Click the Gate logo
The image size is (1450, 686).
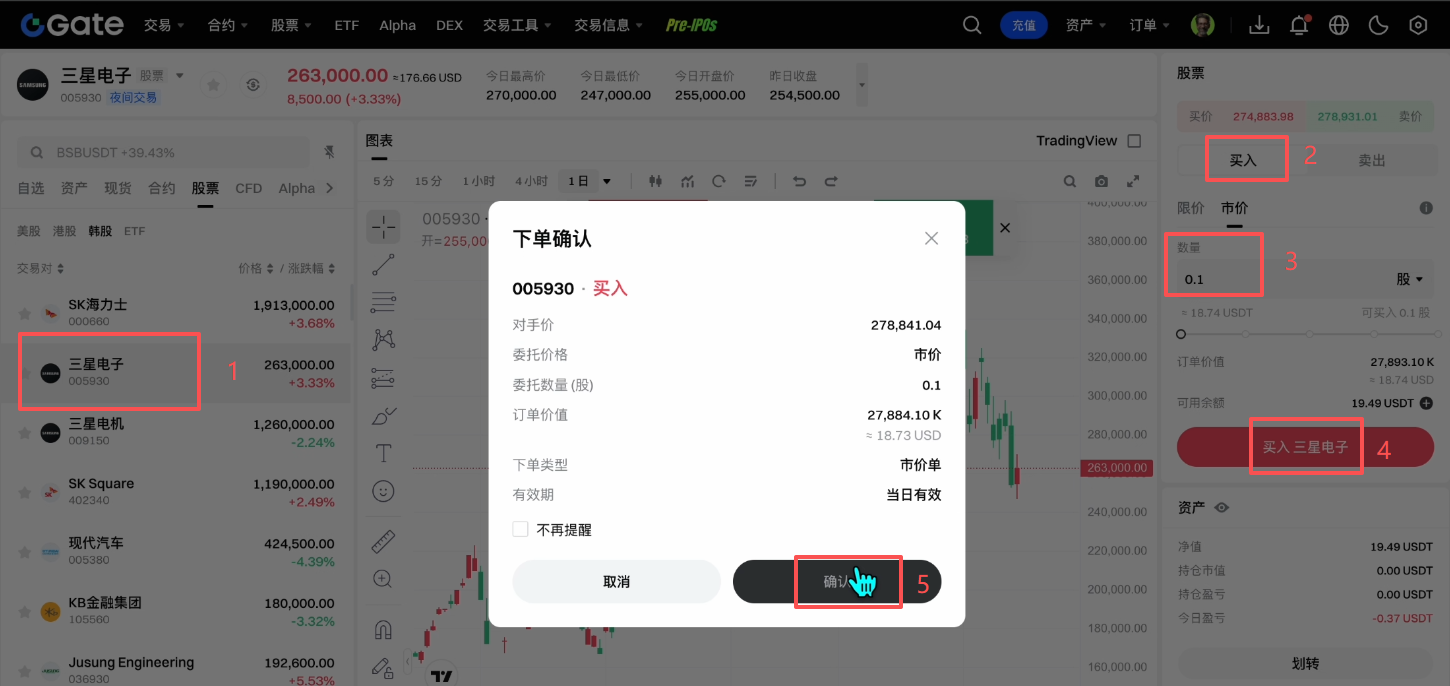pyautogui.click(x=72, y=25)
